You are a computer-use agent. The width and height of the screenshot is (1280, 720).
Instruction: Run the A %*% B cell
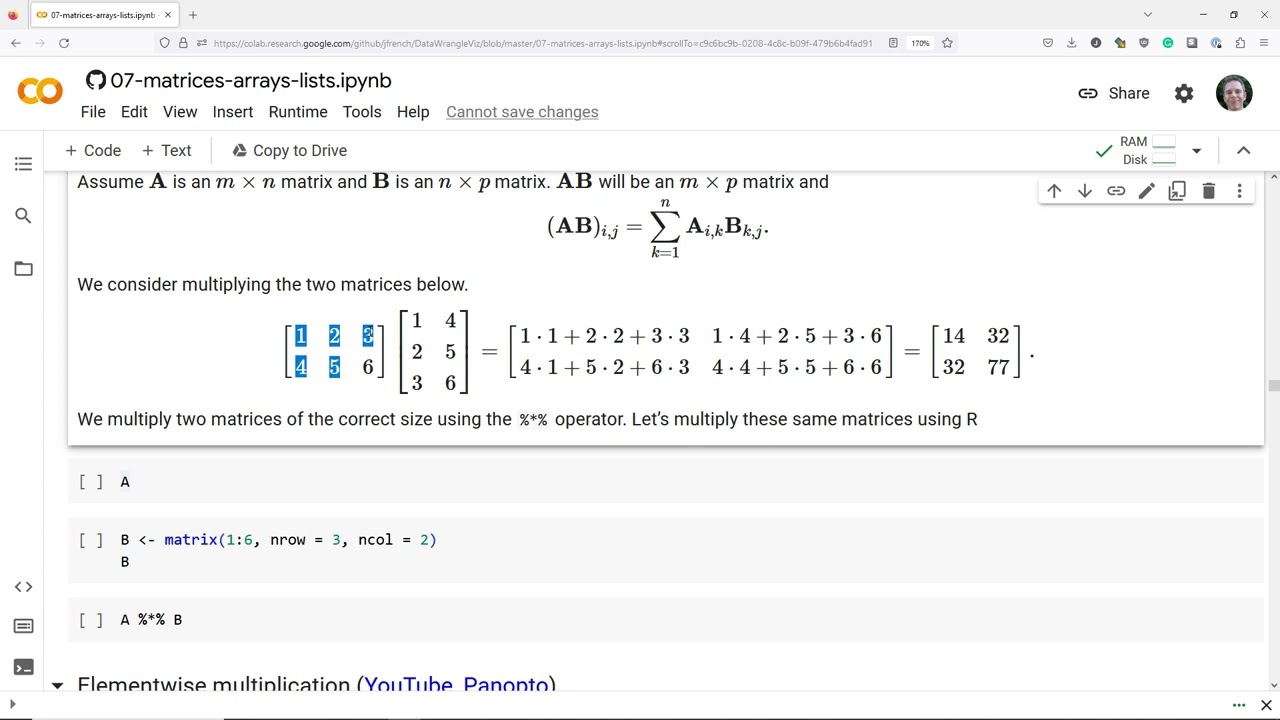pyautogui.click(x=91, y=620)
